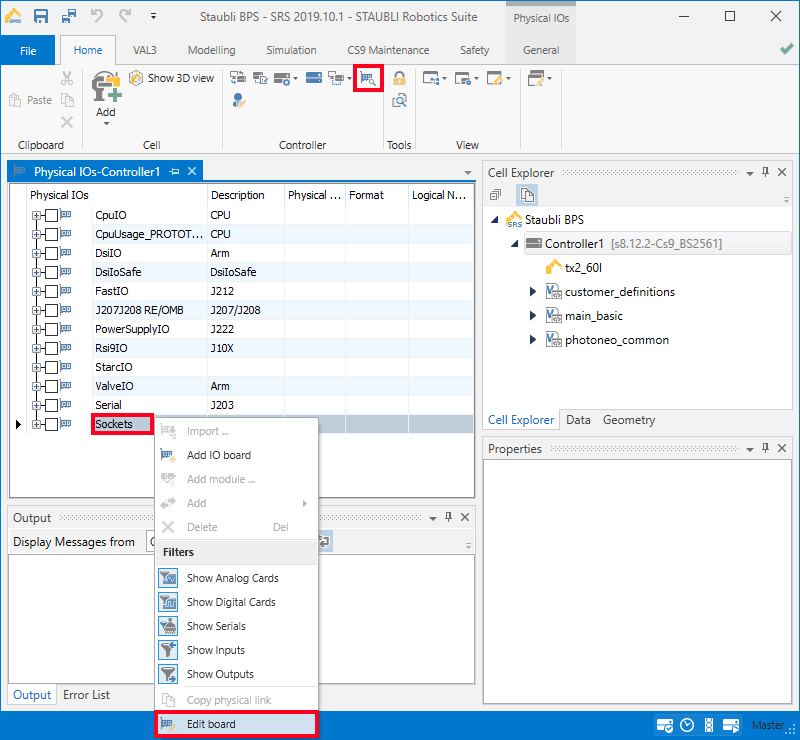Expand the Serial tree node

36,405
